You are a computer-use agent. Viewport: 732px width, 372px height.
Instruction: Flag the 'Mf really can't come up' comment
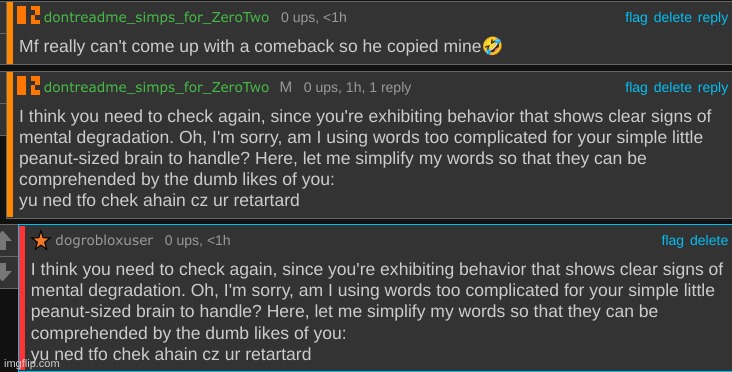[636, 18]
